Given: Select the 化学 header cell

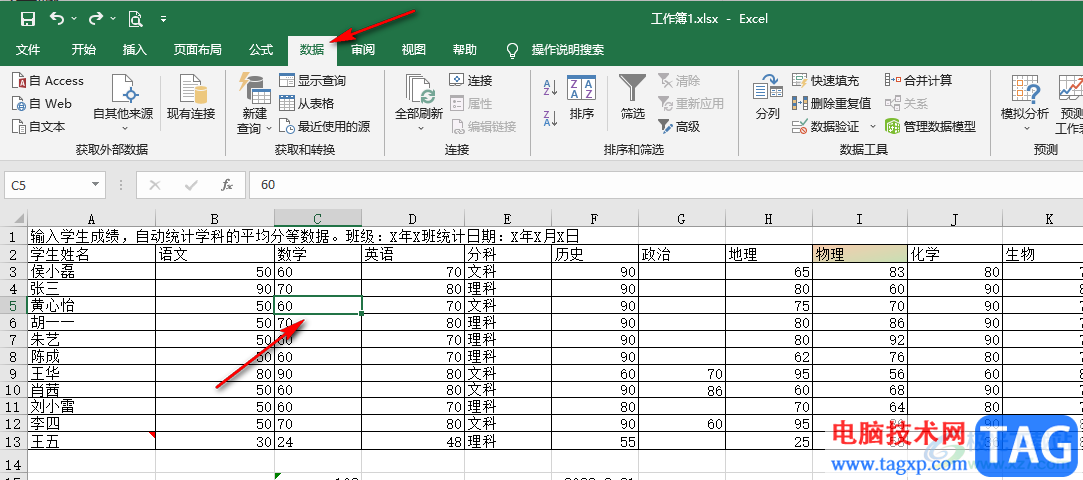Looking at the screenshot, I should click(955, 254).
